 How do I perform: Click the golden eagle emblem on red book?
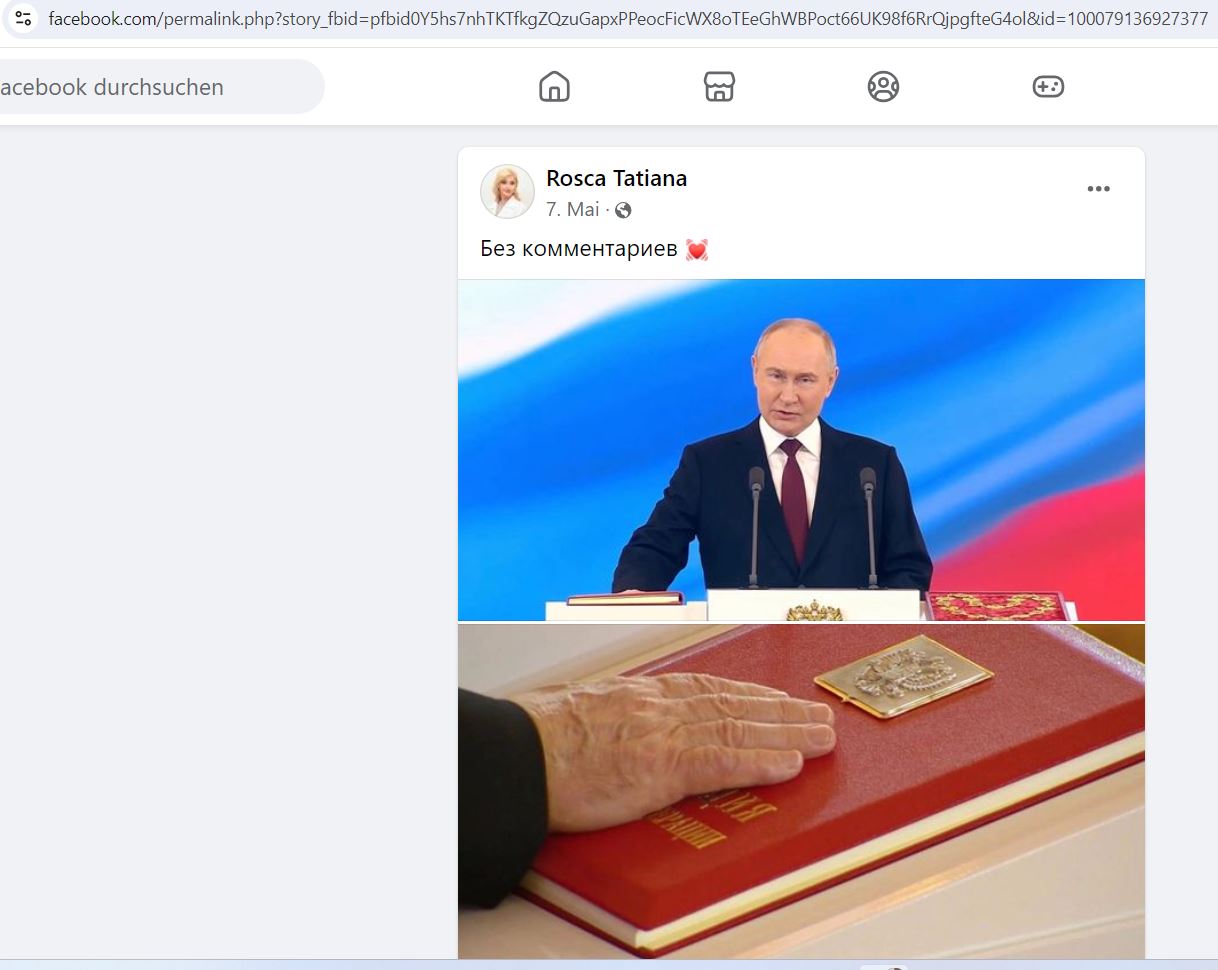pyautogui.click(x=904, y=679)
